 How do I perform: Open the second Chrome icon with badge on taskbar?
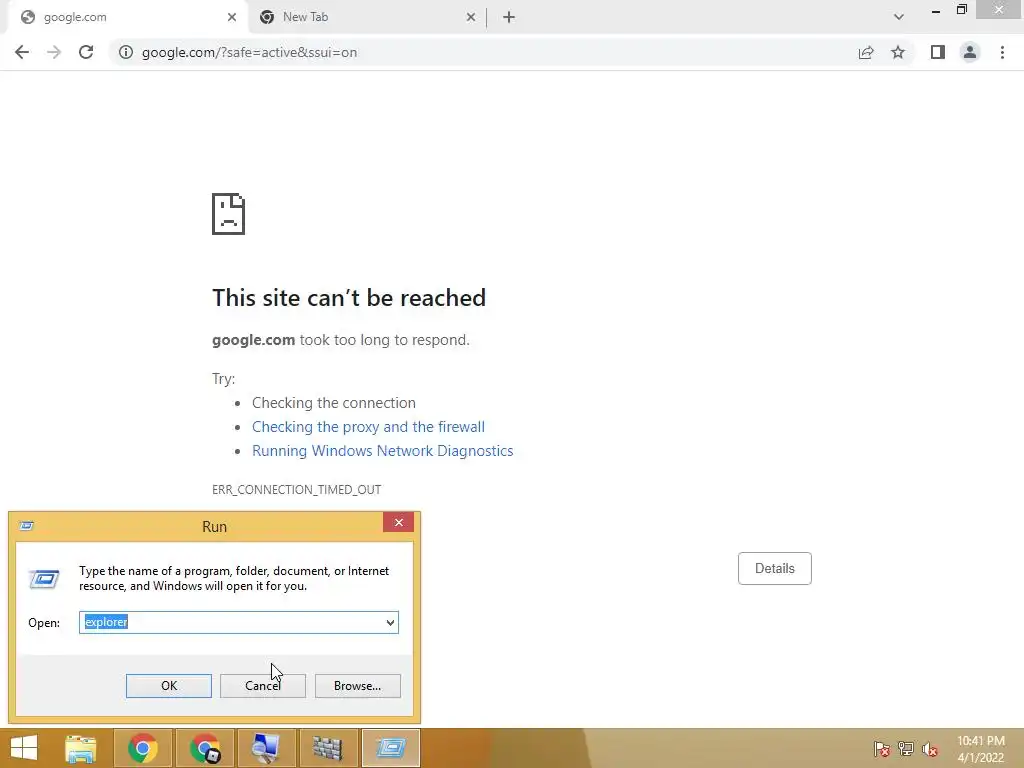[x=205, y=748]
